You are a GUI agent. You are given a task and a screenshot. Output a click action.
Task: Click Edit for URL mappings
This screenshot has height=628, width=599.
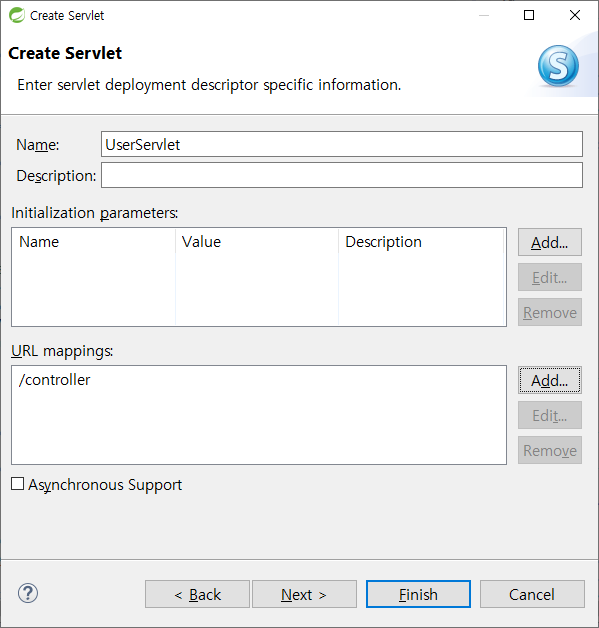pyautogui.click(x=550, y=415)
